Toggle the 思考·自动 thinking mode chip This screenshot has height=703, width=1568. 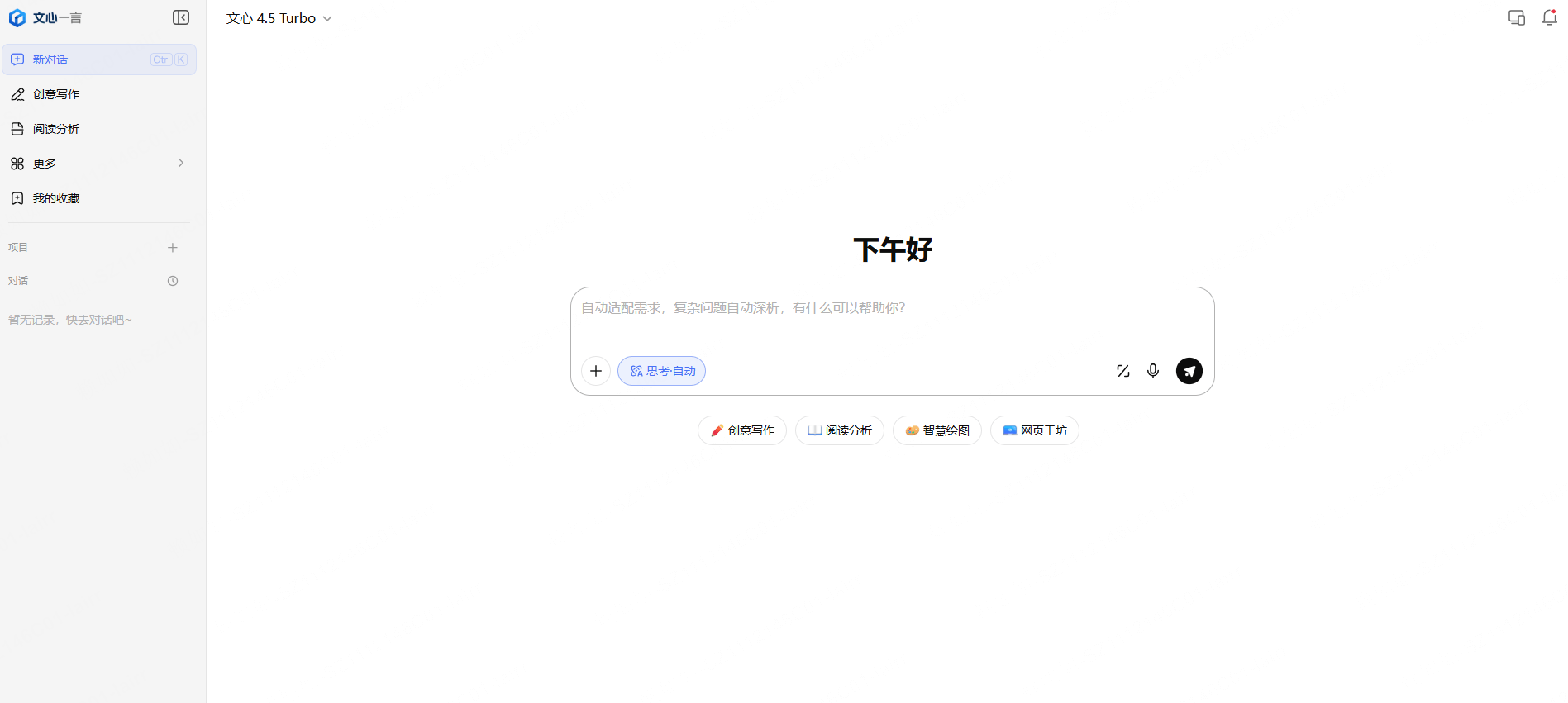point(661,371)
